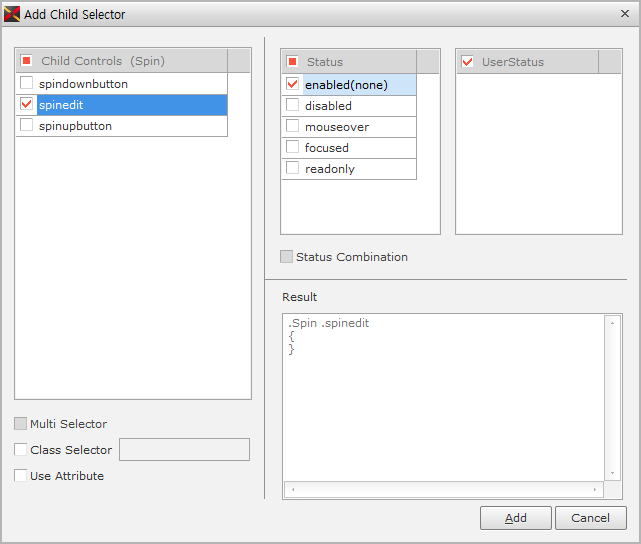The height and width of the screenshot is (544, 641).
Task: Click the Result box scroll-up arrow
Action: (x=612, y=323)
